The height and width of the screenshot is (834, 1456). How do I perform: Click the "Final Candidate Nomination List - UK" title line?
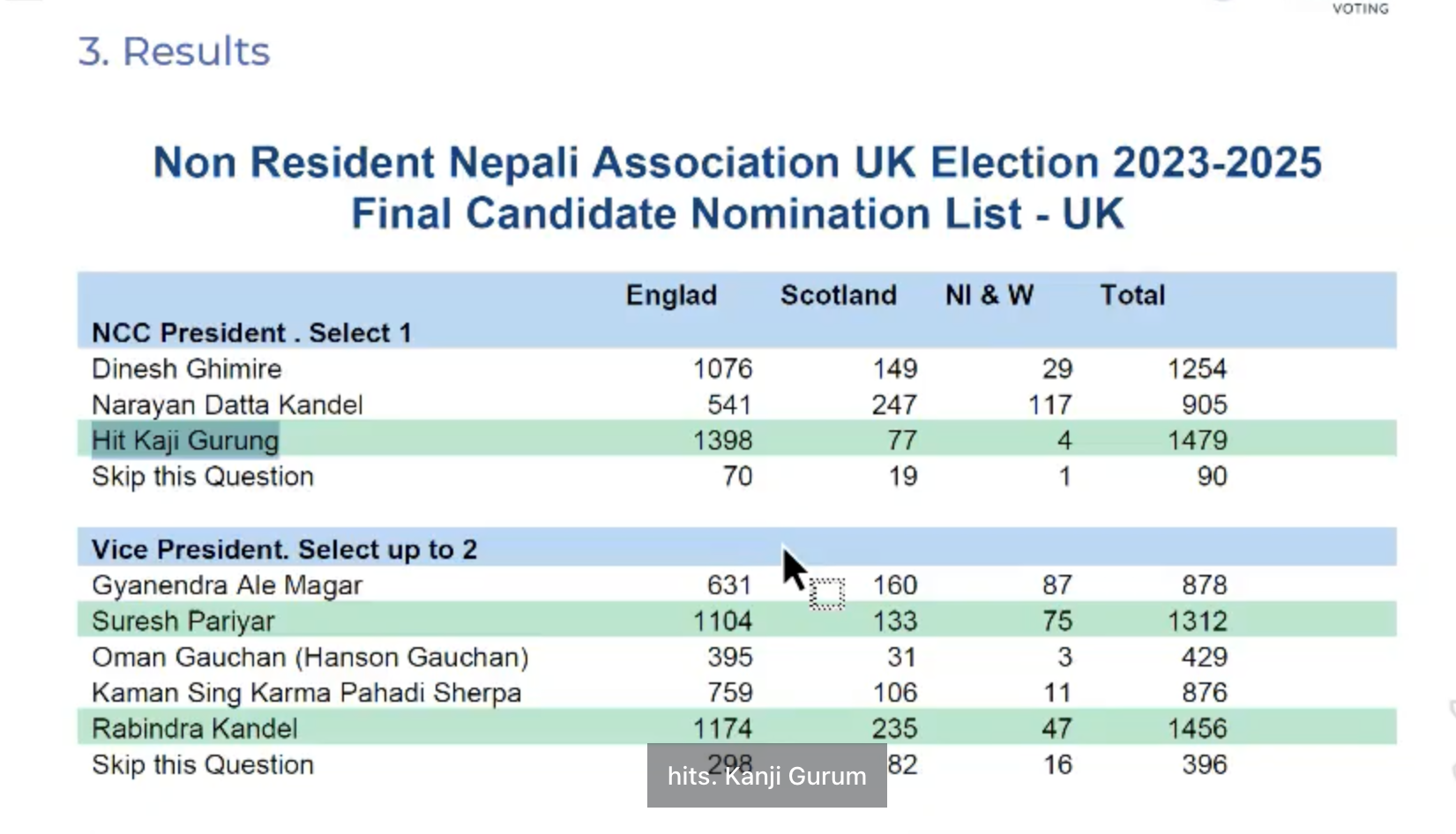(x=737, y=214)
